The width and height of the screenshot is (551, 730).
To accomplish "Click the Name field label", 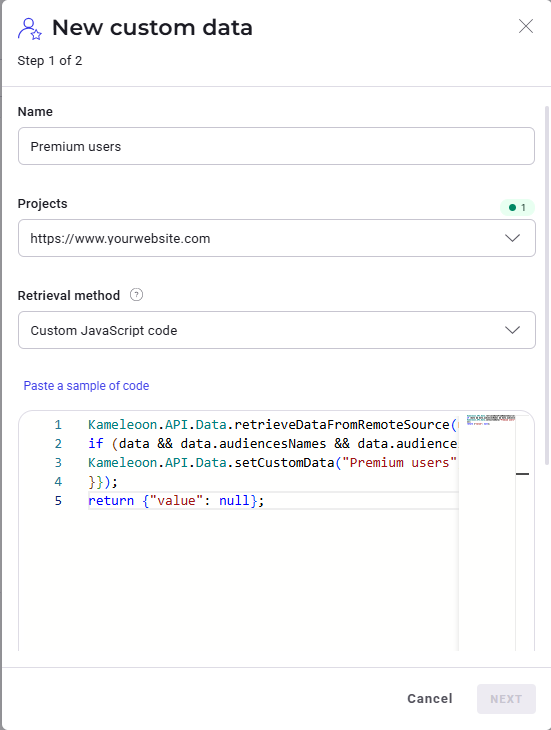I will (x=35, y=112).
